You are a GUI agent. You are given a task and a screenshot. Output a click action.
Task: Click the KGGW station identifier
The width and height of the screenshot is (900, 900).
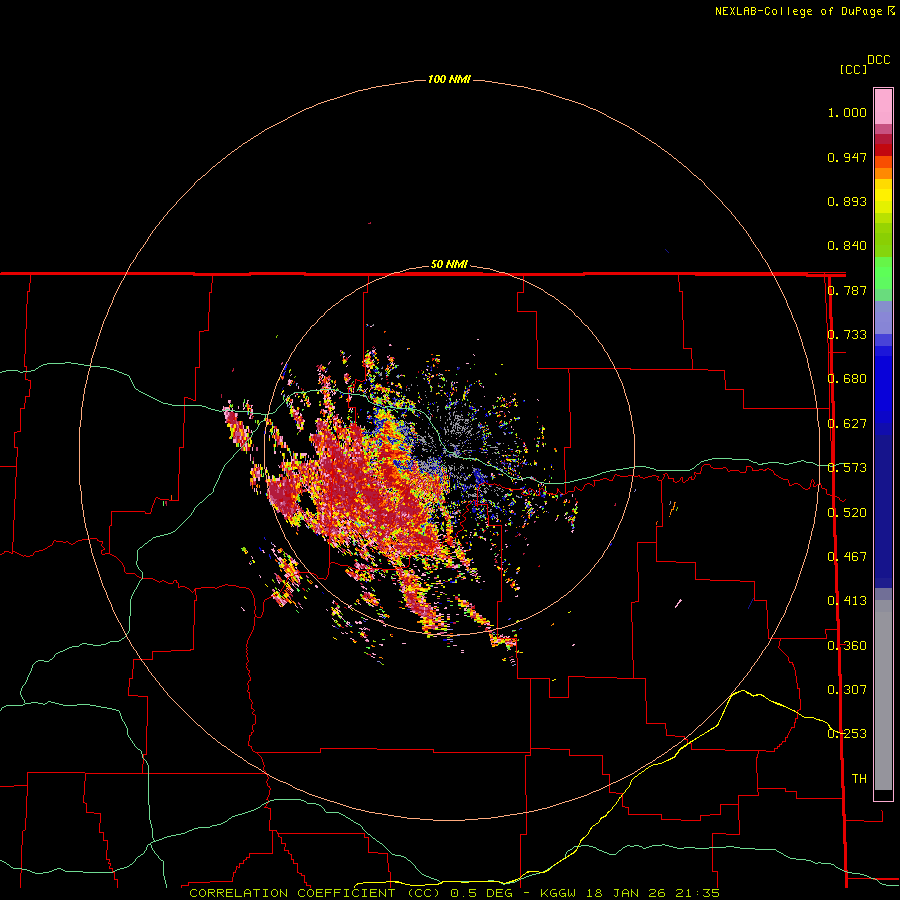[558, 893]
